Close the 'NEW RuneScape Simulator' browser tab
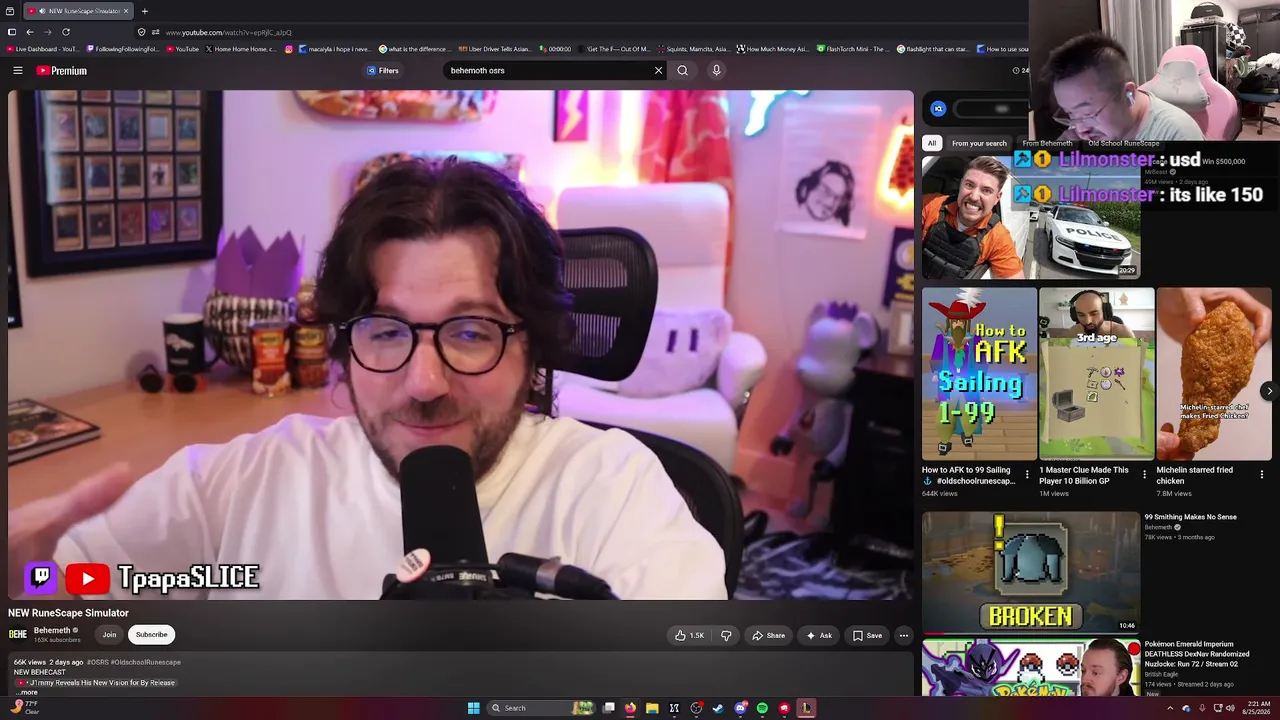Viewport: 1280px width, 720px height. tap(126, 11)
